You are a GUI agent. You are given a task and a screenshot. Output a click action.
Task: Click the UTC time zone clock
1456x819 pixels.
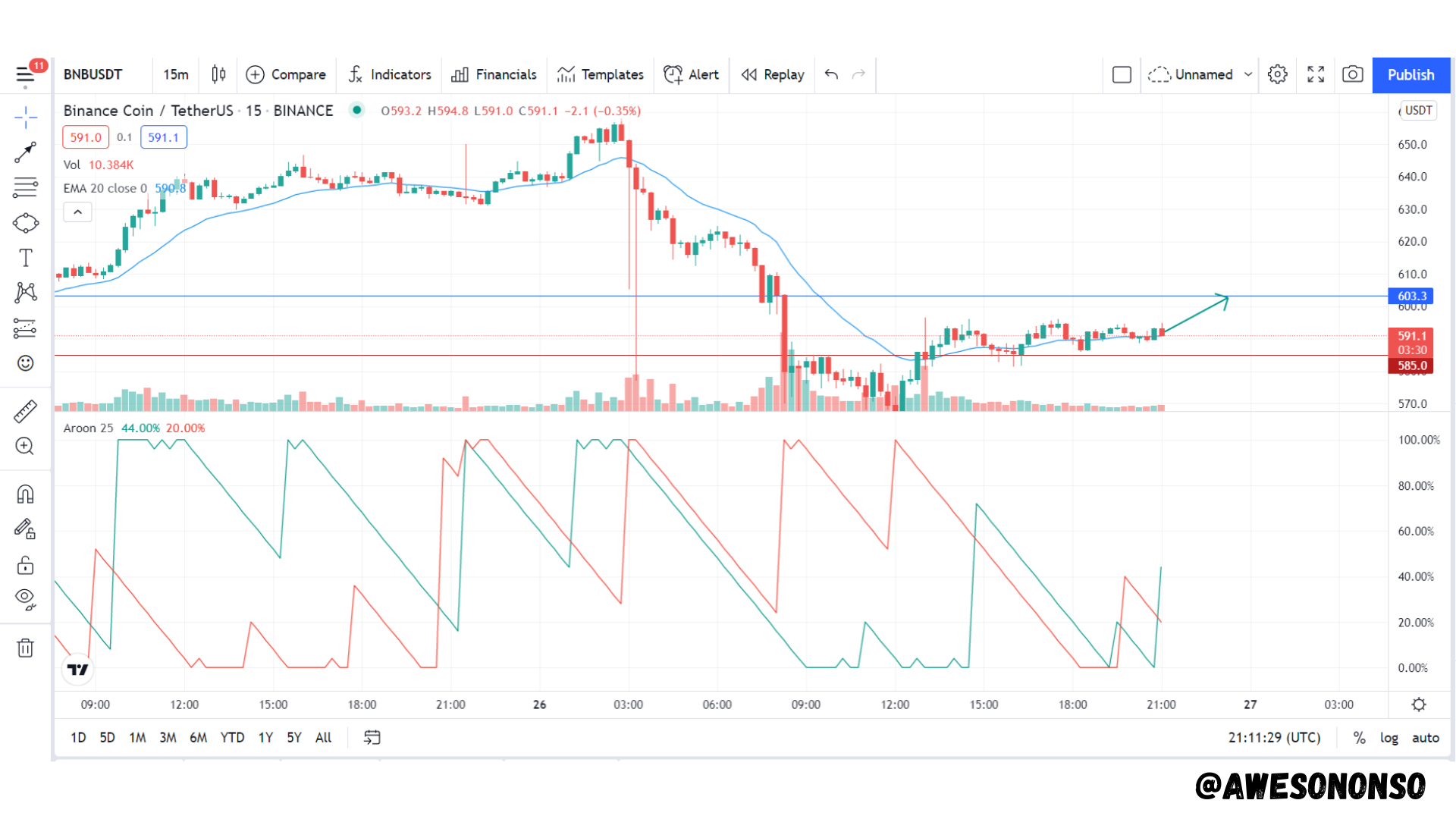(x=1274, y=738)
